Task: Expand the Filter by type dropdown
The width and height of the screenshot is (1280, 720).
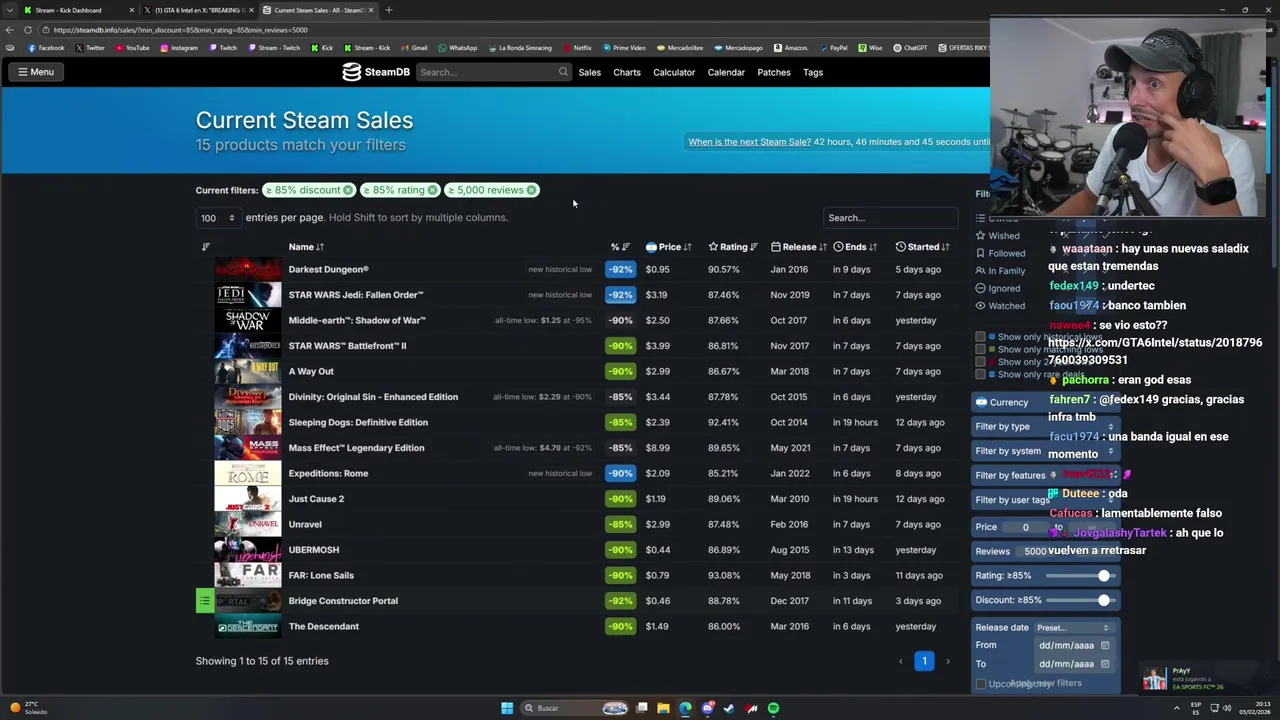Action: click(1045, 427)
